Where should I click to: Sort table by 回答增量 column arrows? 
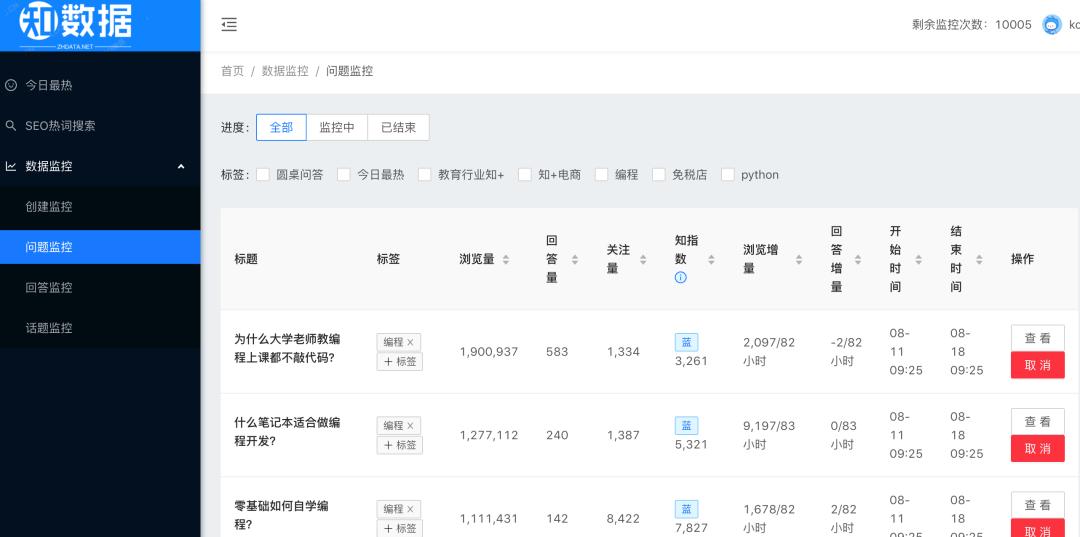coord(858,260)
